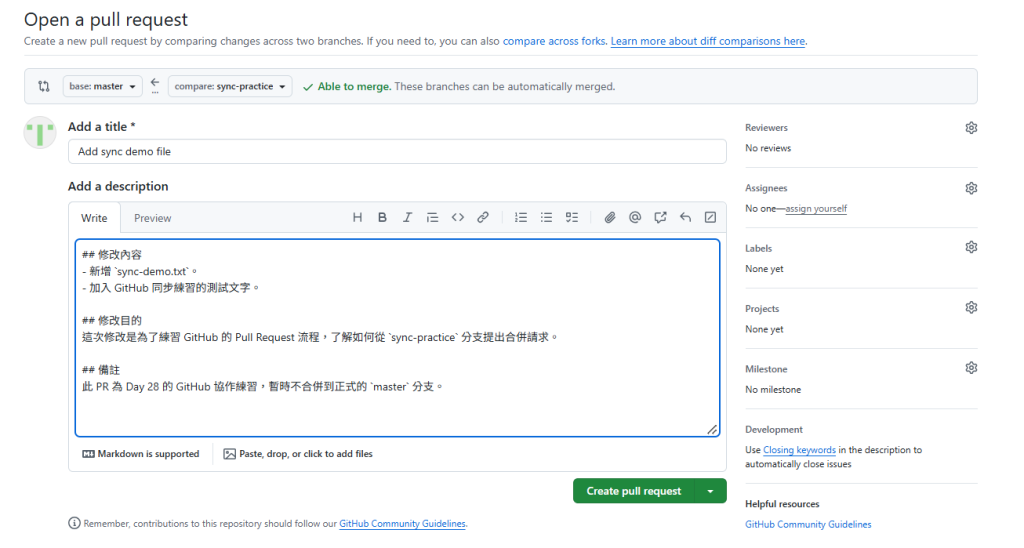The image size is (1024, 548).
Task: Open the compare across forks link
Action: (554, 41)
